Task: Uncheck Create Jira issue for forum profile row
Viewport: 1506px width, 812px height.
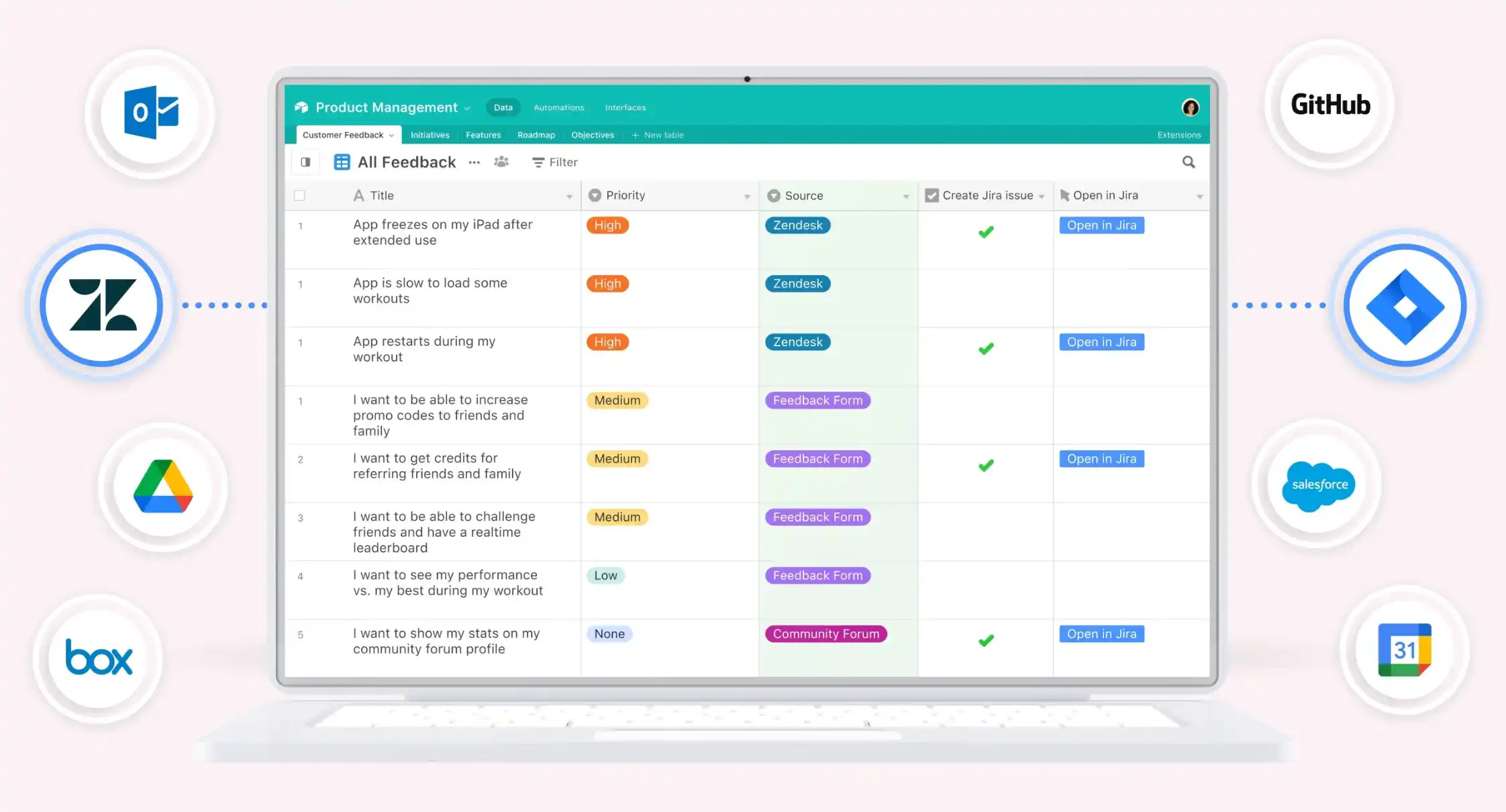Action: (x=986, y=641)
